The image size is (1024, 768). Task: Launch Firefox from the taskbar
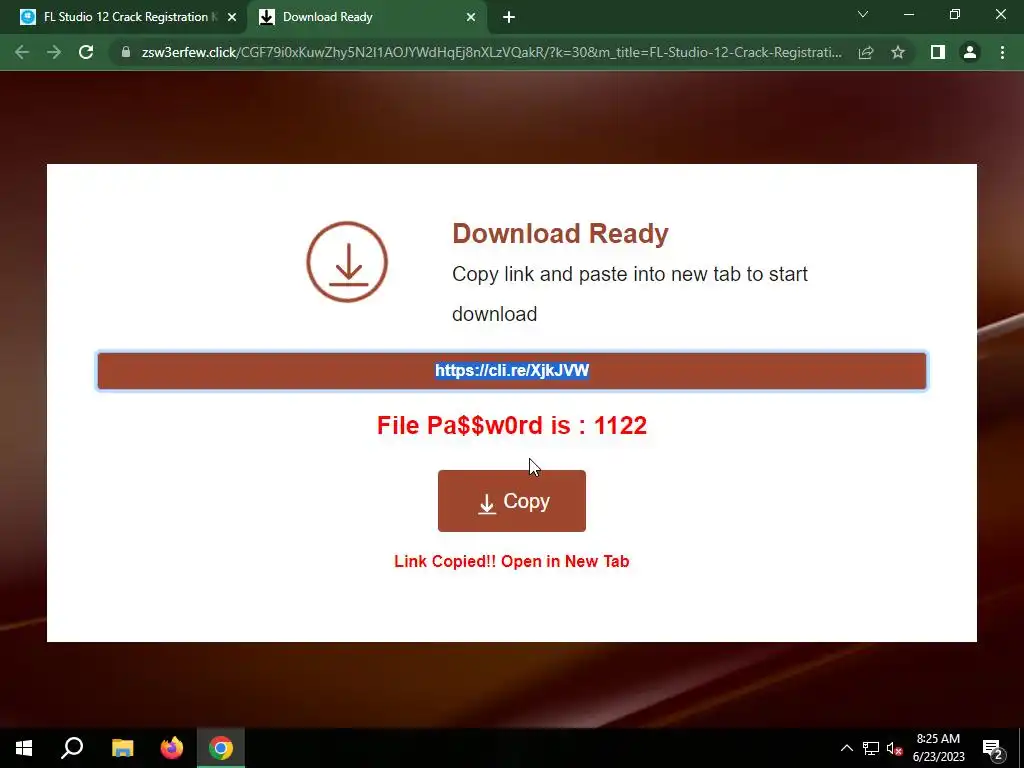(x=172, y=748)
